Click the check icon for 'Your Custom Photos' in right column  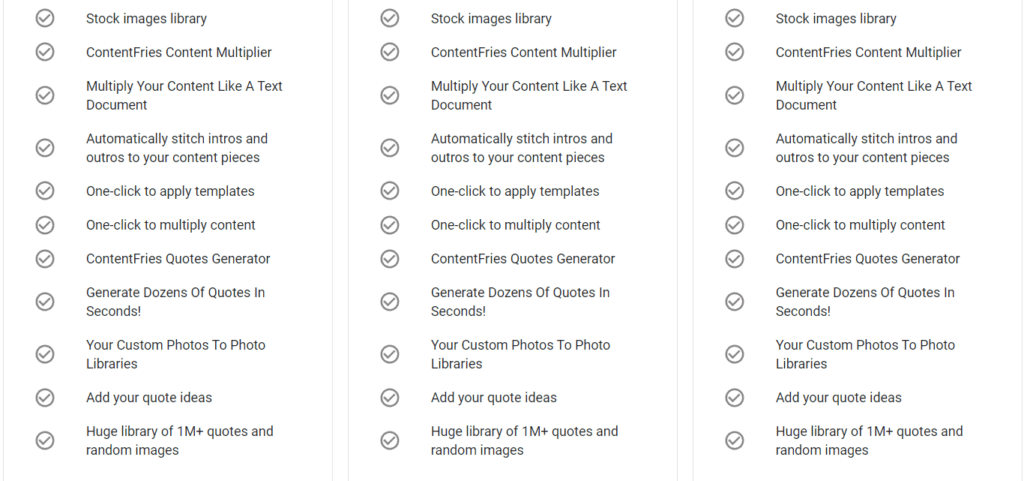(735, 354)
